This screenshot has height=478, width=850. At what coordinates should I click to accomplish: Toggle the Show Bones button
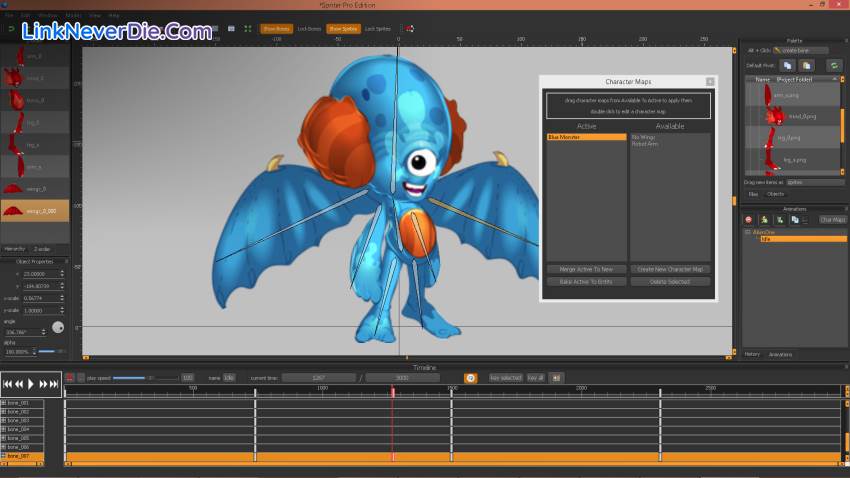click(x=276, y=29)
